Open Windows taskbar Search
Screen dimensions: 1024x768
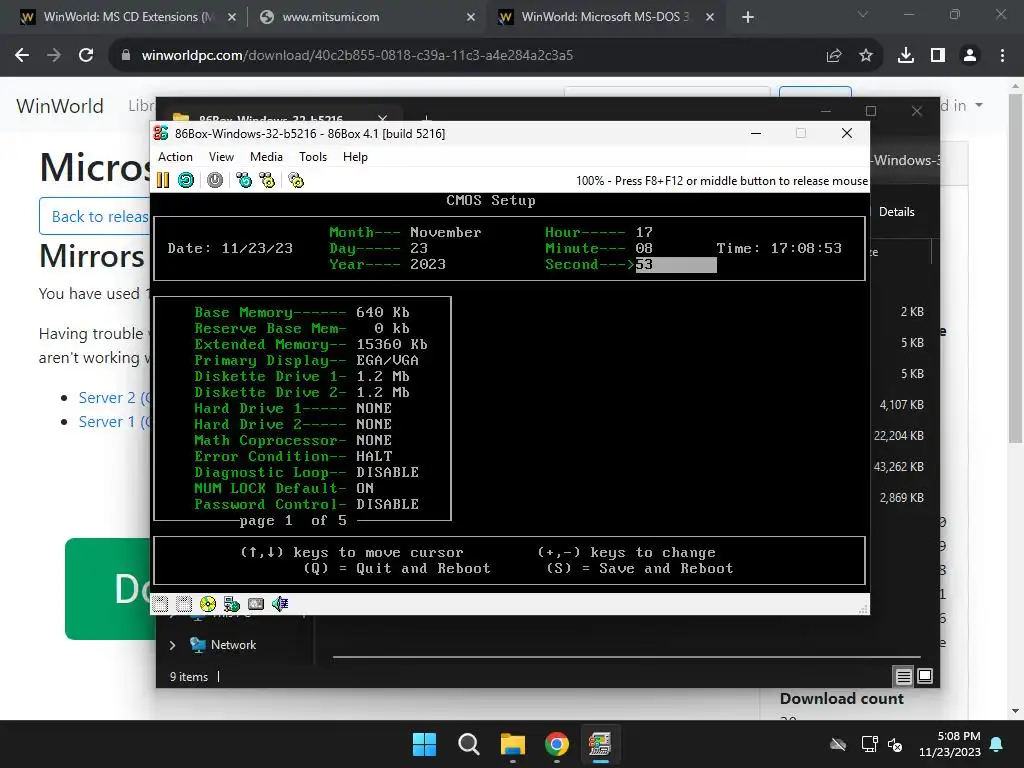tap(469, 744)
